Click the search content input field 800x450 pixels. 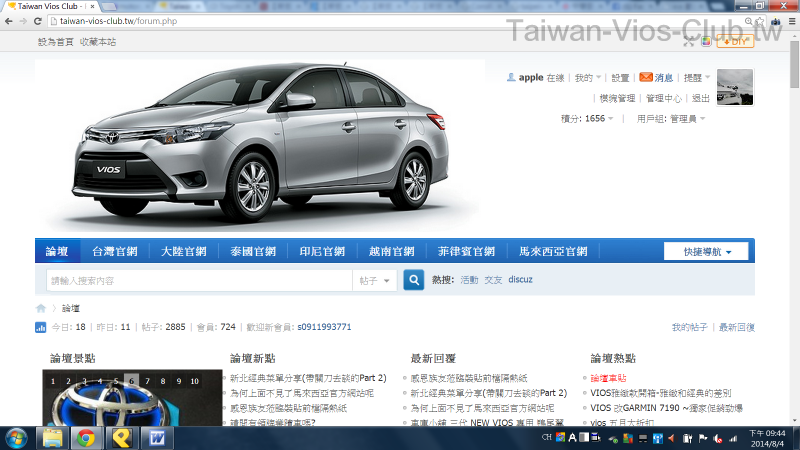[199, 280]
